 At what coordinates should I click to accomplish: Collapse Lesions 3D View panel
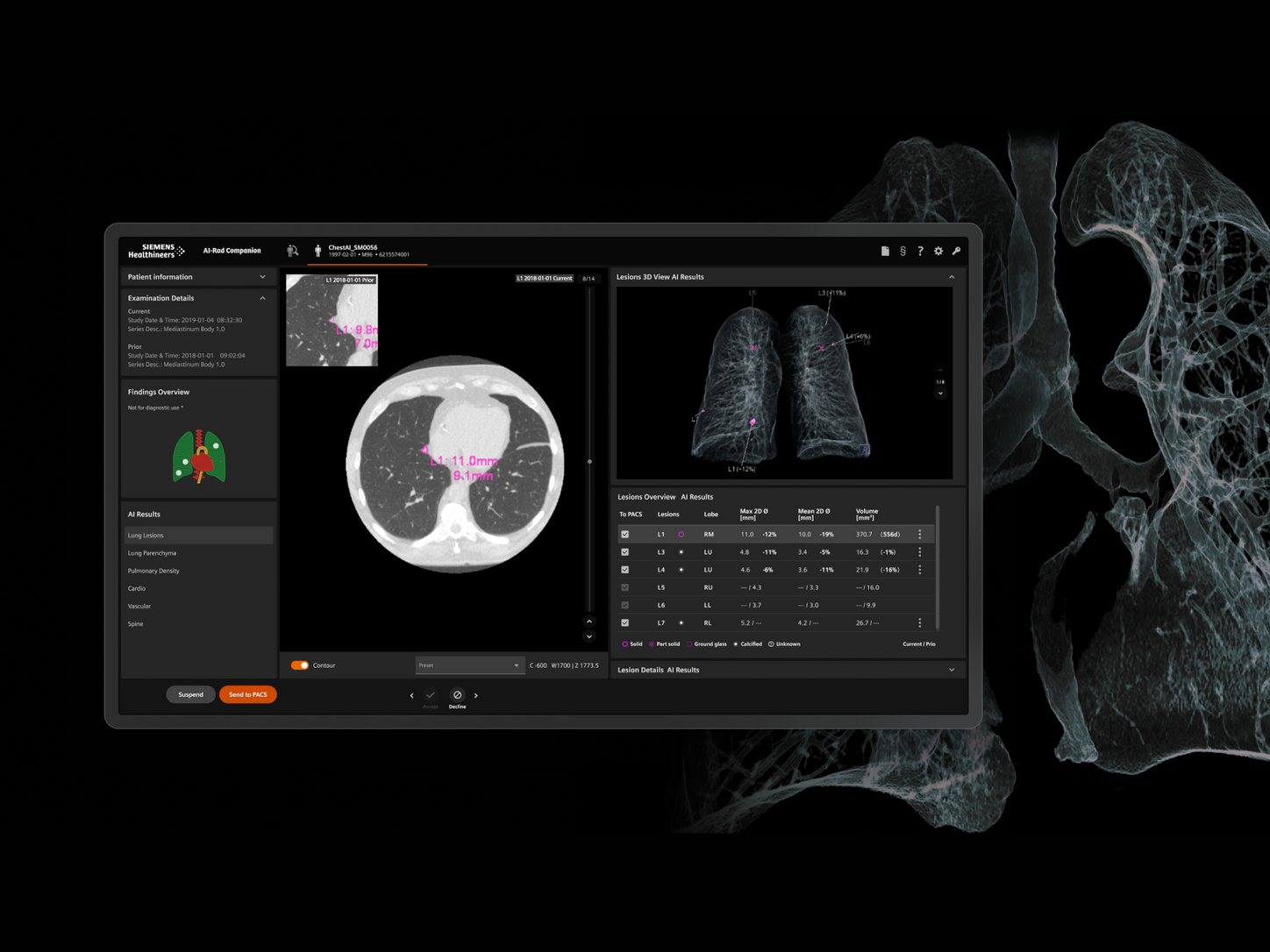pos(952,277)
